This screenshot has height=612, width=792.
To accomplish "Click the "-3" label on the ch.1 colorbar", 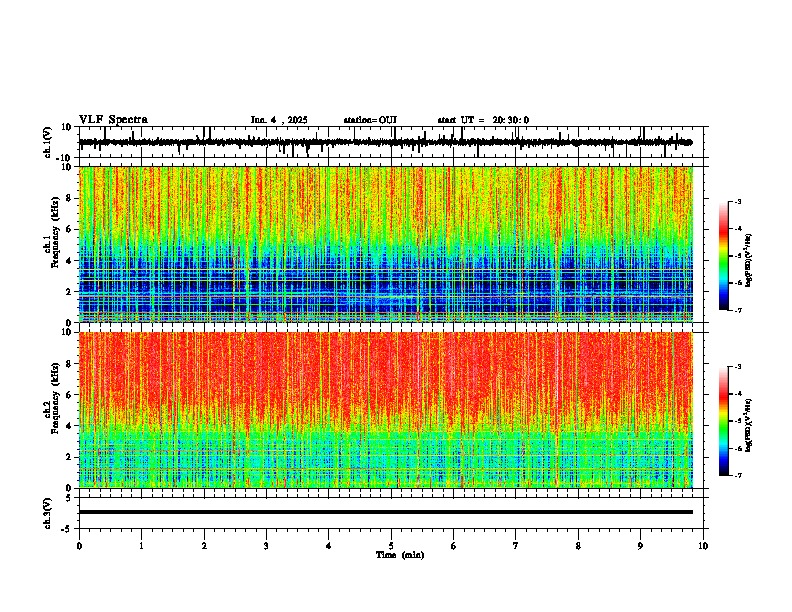I will pos(737,201).
